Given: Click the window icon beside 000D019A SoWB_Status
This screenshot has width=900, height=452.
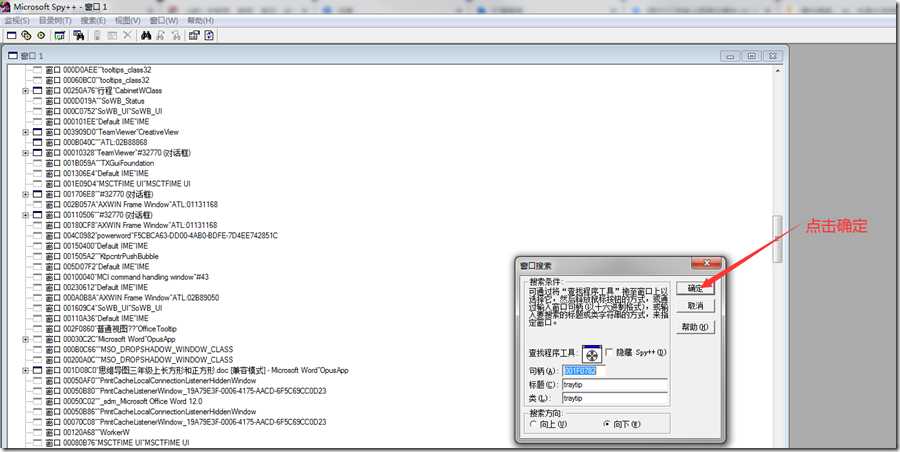Looking at the screenshot, I should (x=37, y=101).
